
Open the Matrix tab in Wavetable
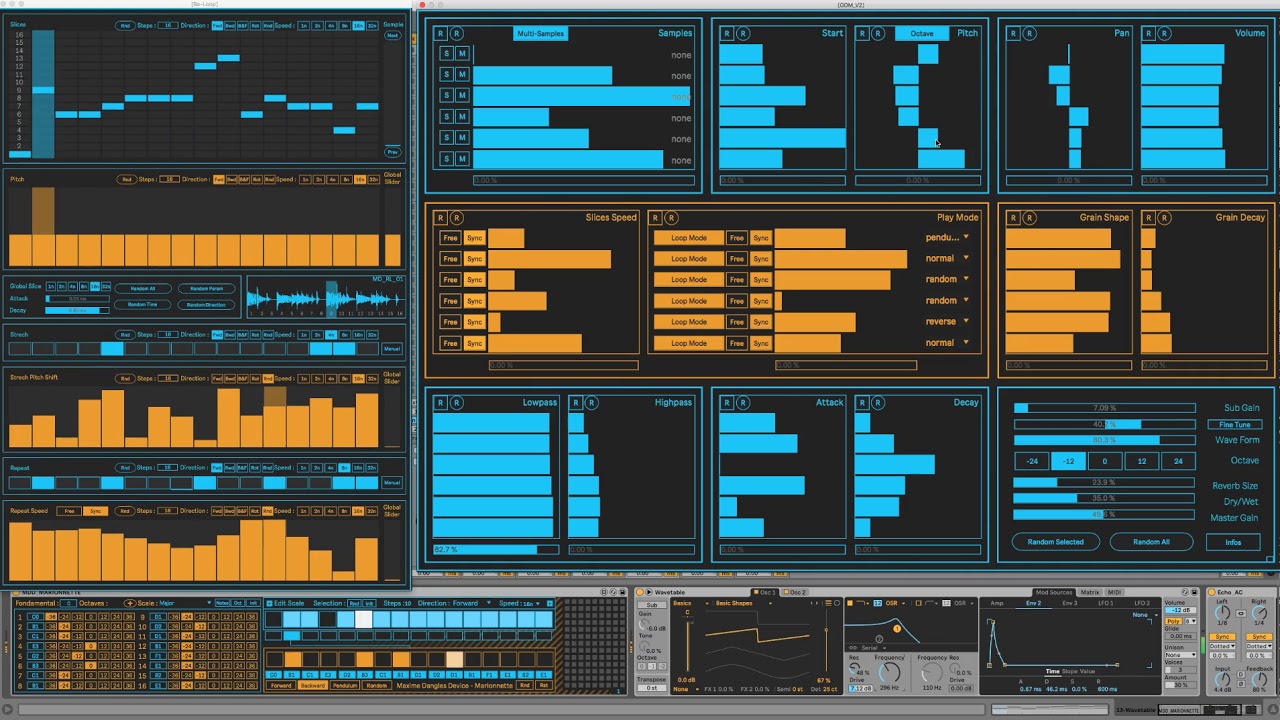tap(1090, 592)
